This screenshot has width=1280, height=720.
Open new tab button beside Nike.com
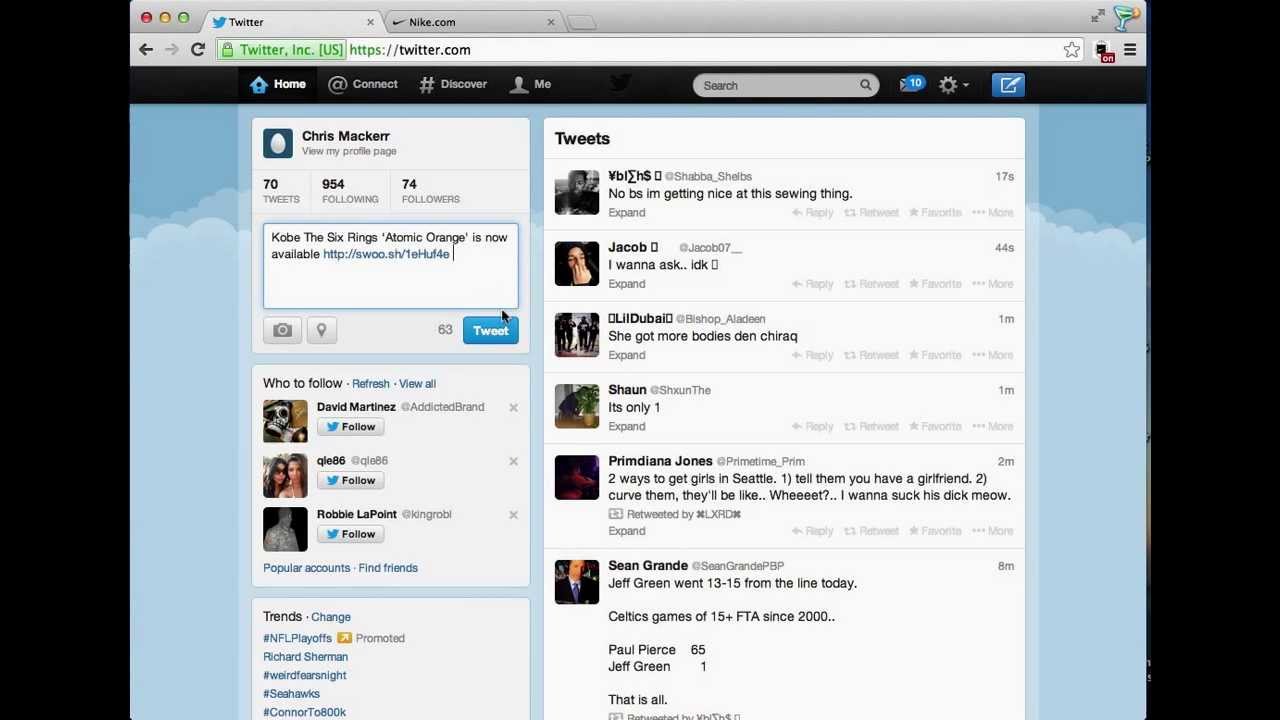coord(581,23)
